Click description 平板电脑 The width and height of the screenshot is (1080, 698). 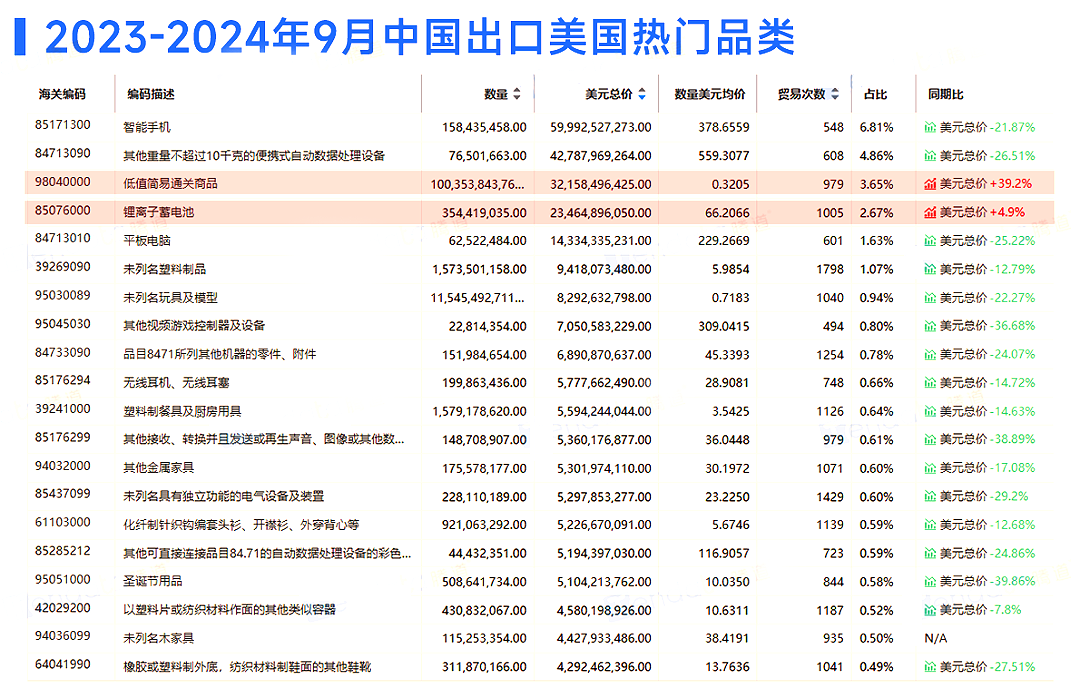(x=147, y=240)
